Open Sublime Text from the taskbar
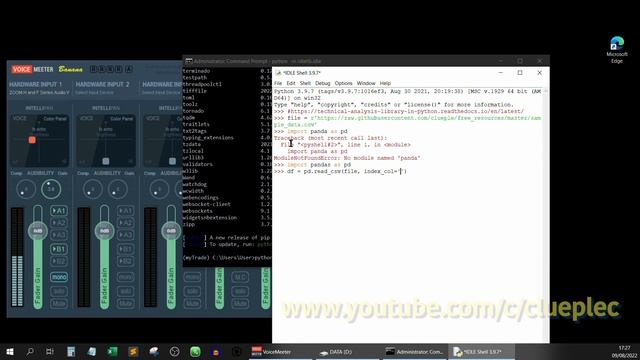Image resolution: width=640 pixels, height=360 pixels. (x=133, y=351)
